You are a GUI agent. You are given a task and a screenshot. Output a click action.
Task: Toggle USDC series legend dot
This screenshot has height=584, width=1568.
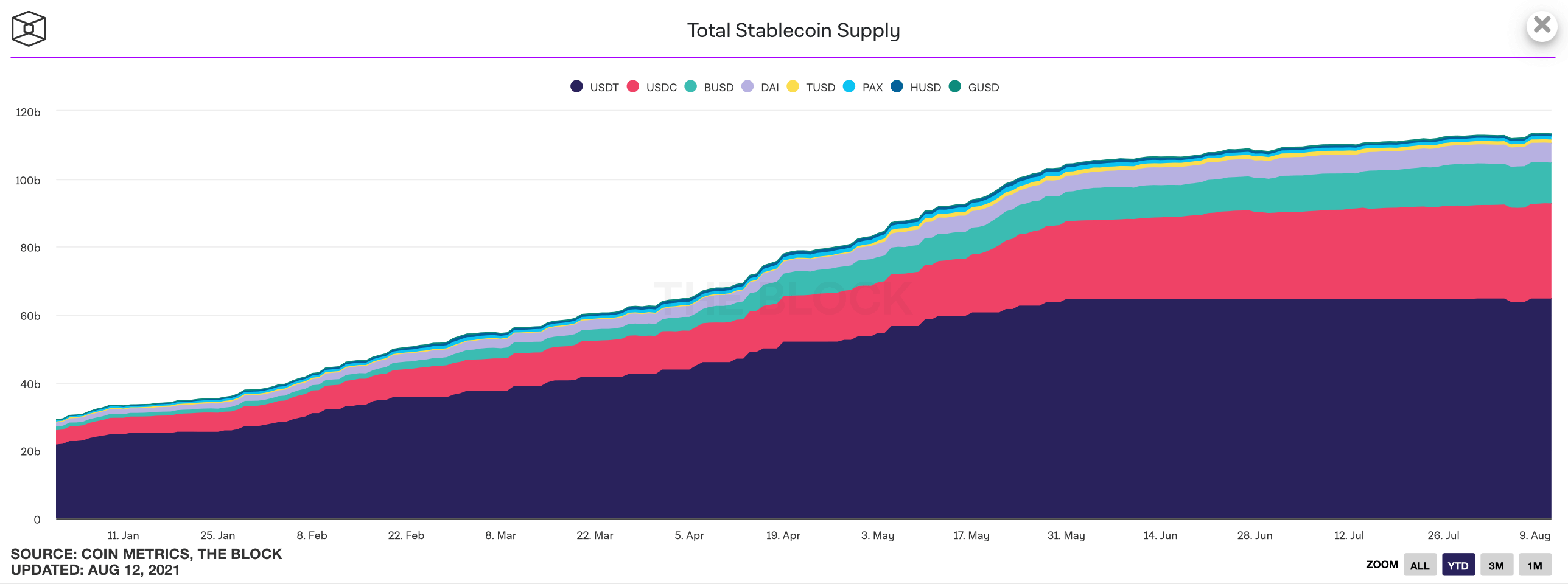(x=633, y=86)
